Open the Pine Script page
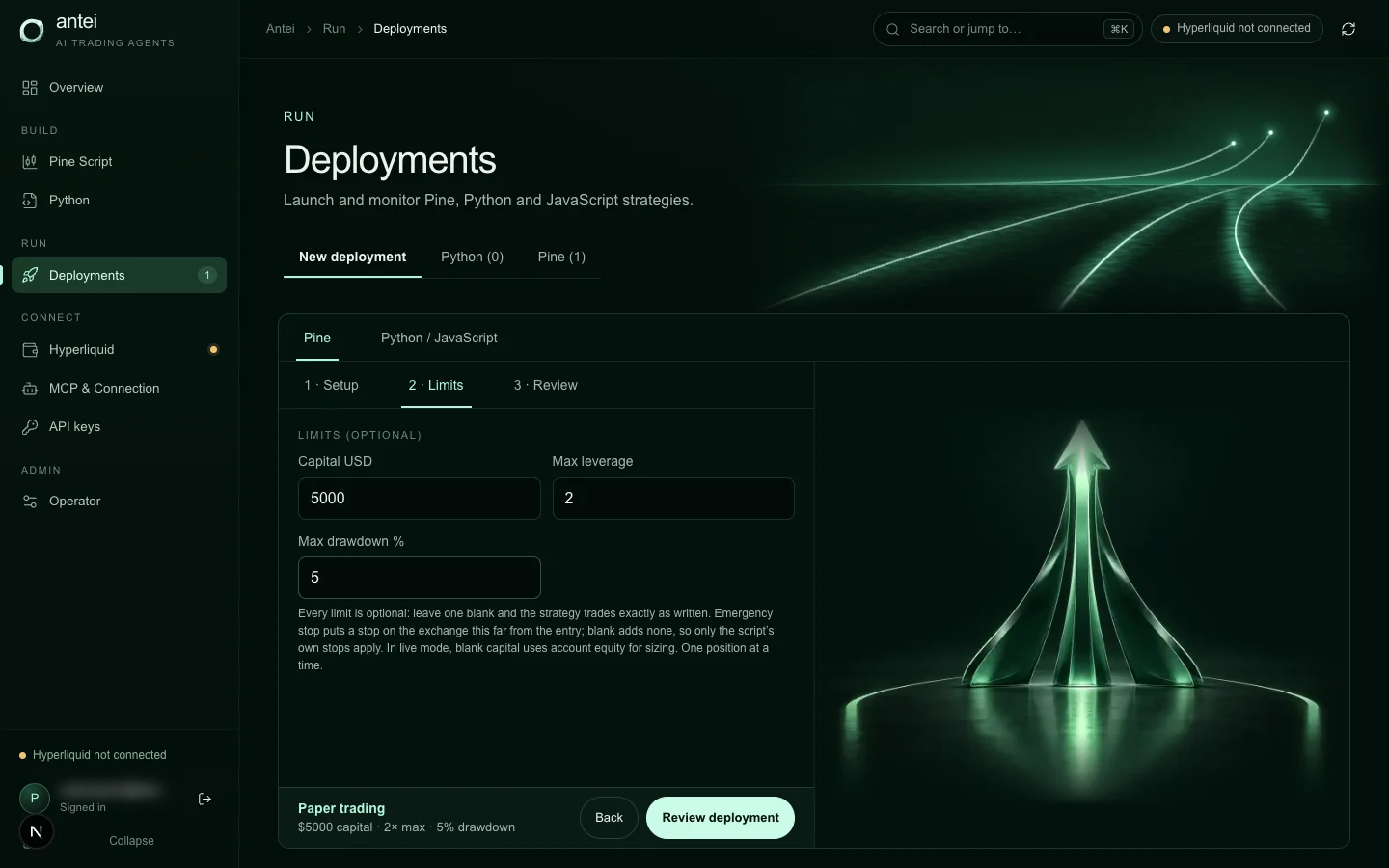This screenshot has height=868, width=1389. click(119, 162)
